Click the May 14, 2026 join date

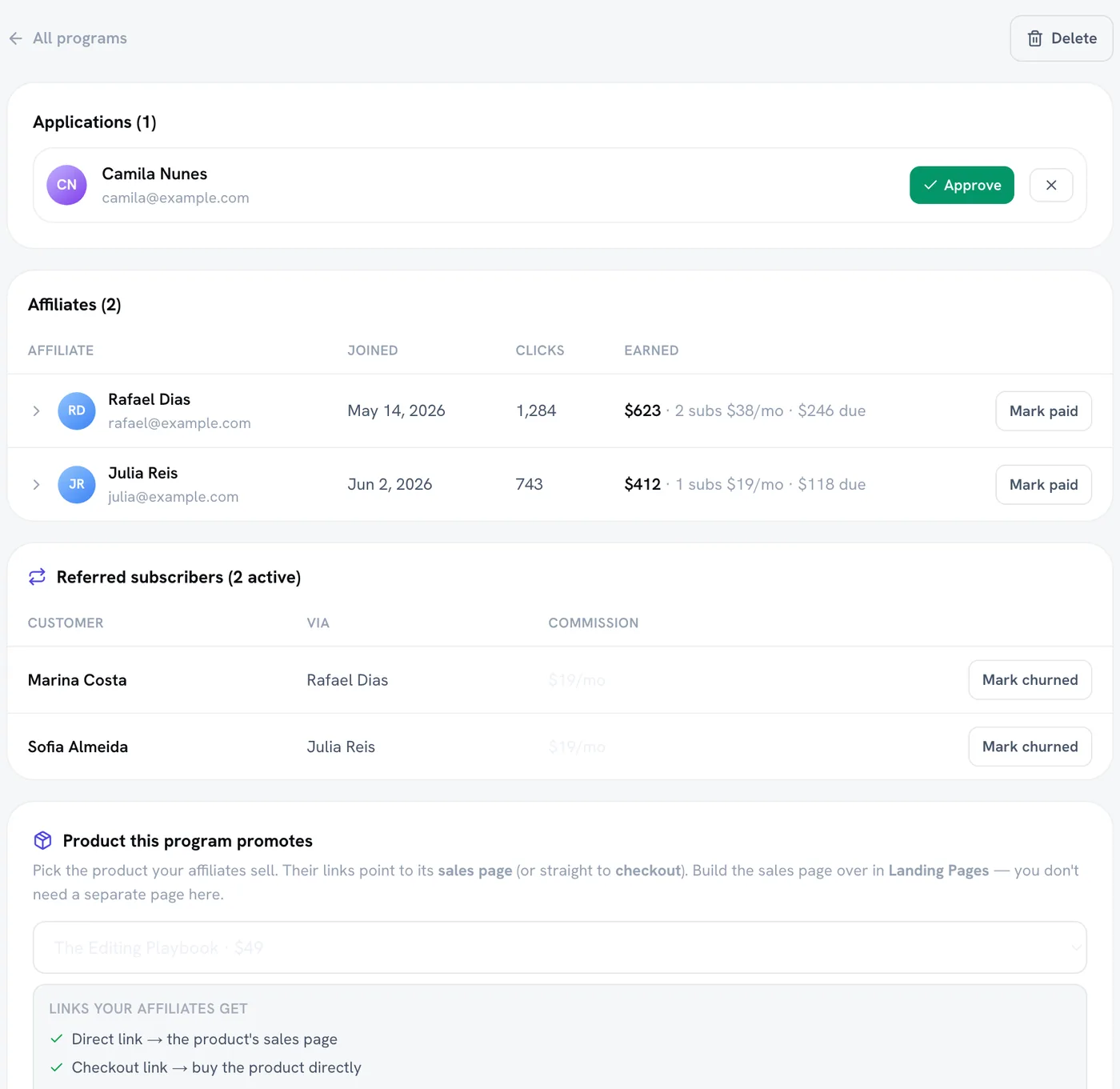pos(396,410)
